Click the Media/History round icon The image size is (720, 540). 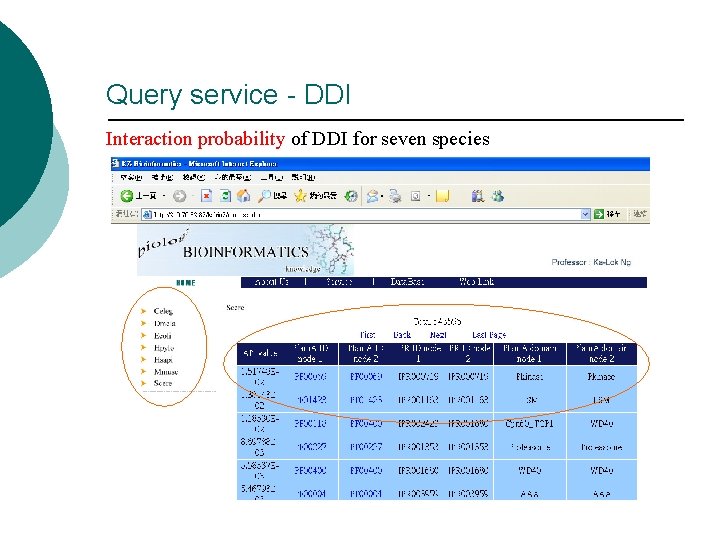(351, 196)
